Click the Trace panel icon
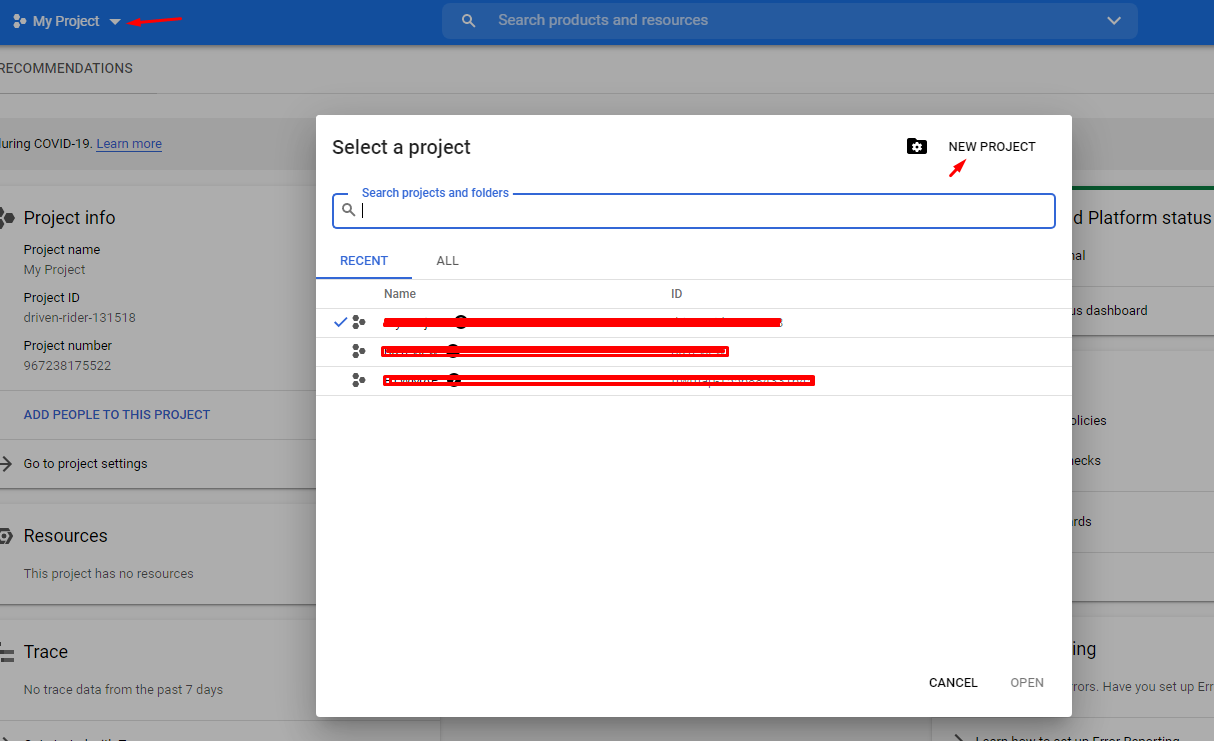 coord(8,651)
